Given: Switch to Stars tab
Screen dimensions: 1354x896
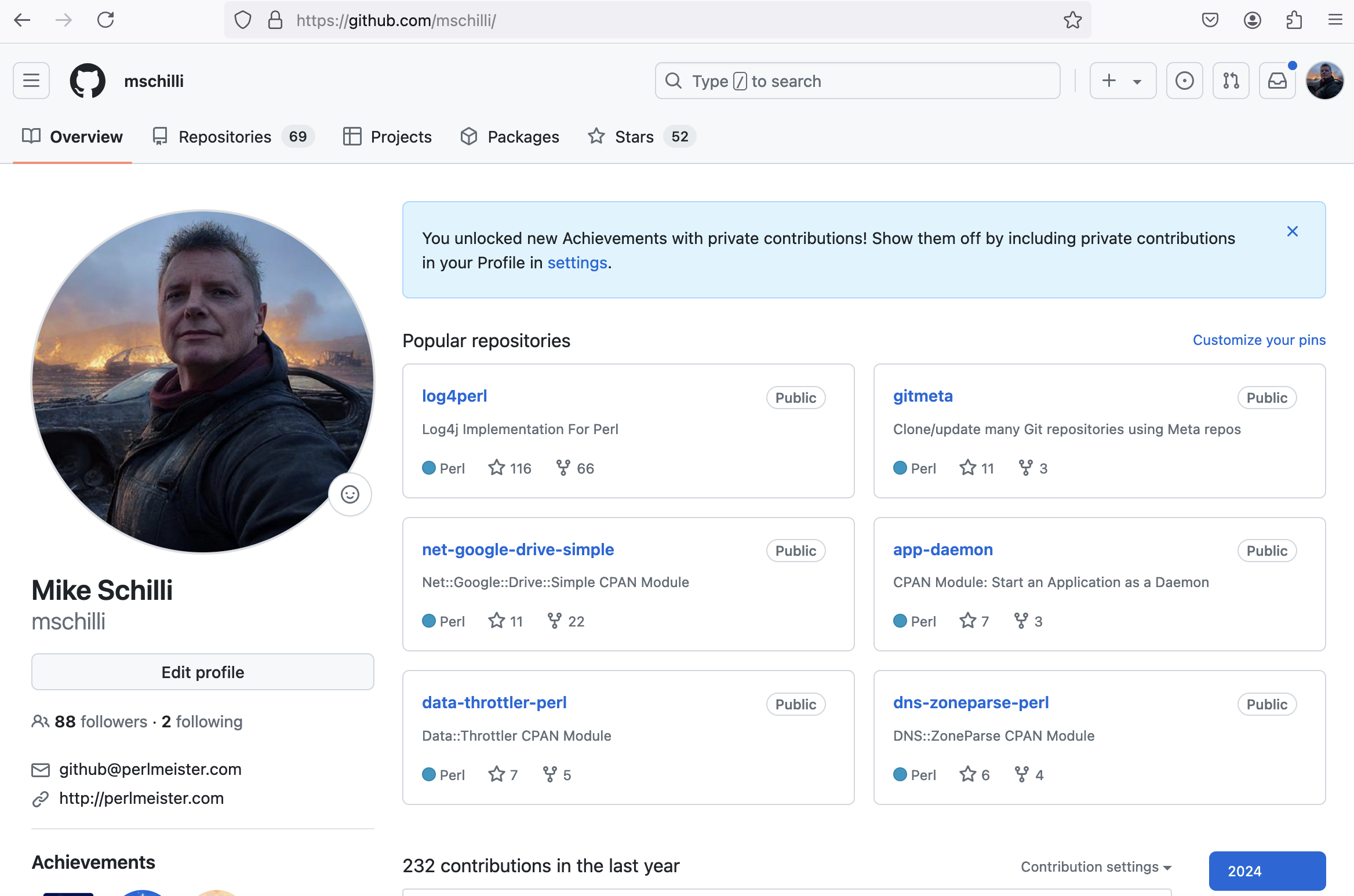Looking at the screenshot, I should (x=642, y=137).
